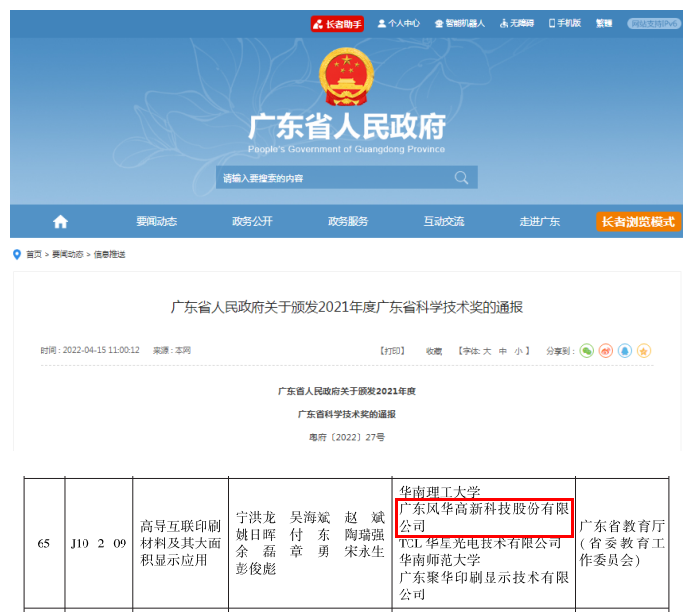Switch to 手机版 mobile version
This screenshot has height=612, width=693.
[564, 23]
